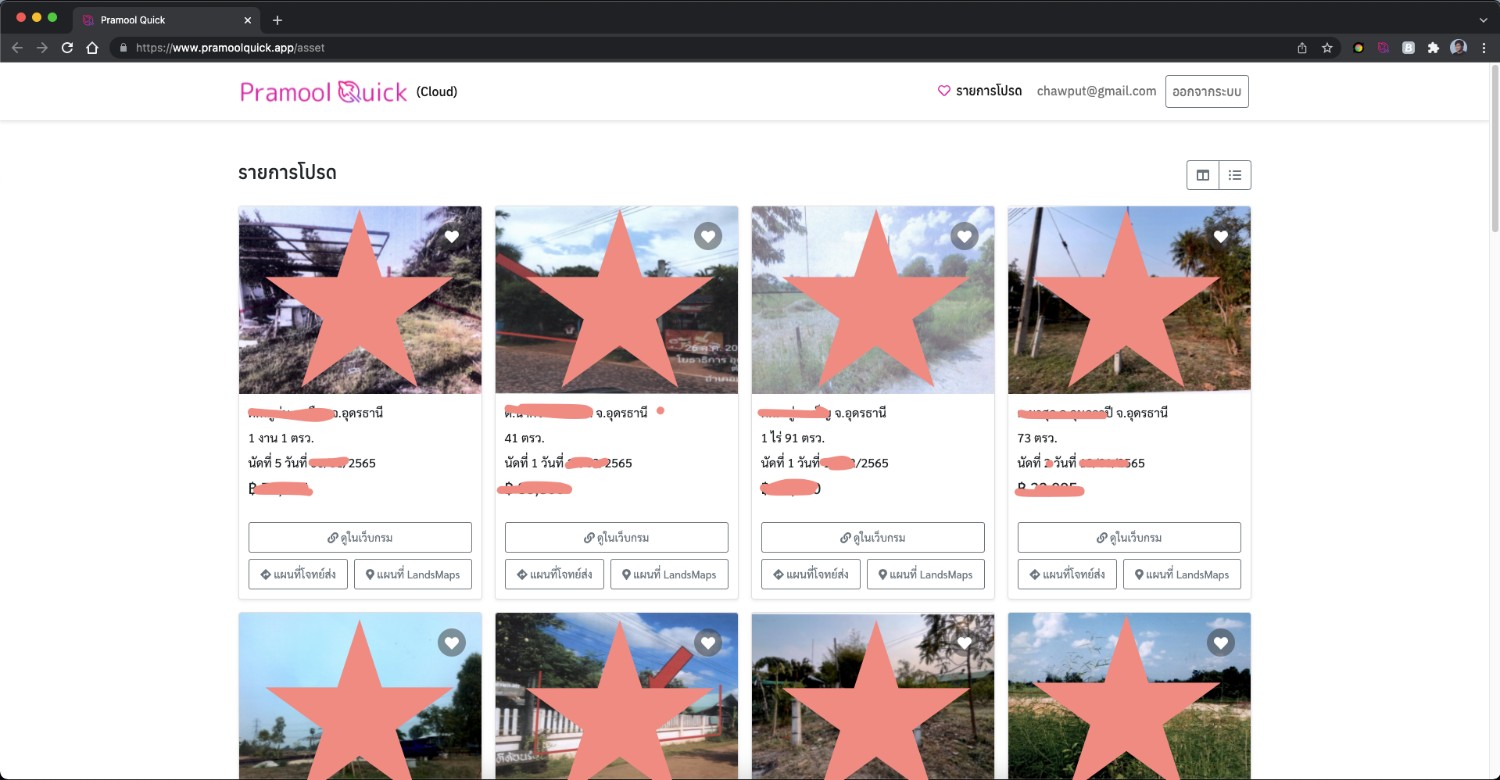Open รายการโปรด favorites link in header
Viewport: 1500px width, 780px height.
(980, 91)
